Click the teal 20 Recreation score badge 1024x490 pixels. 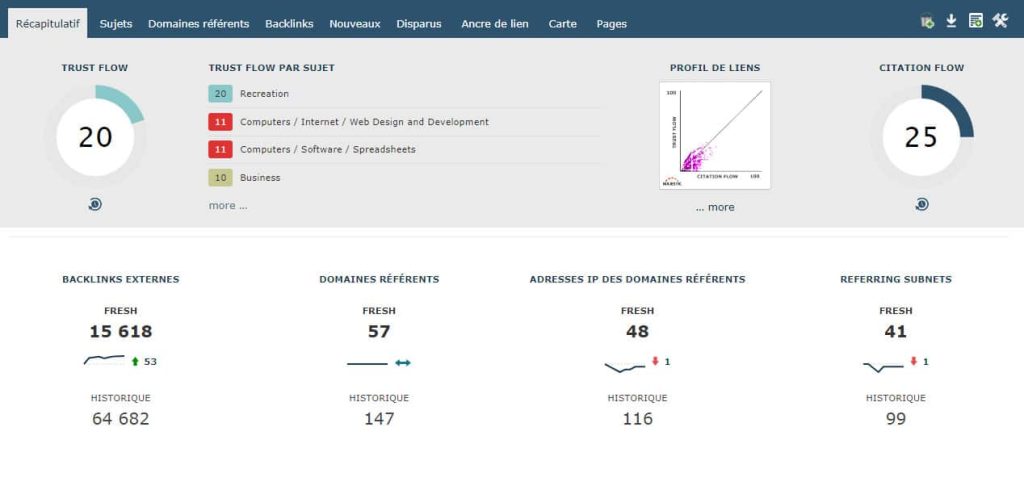pyautogui.click(x=220, y=94)
